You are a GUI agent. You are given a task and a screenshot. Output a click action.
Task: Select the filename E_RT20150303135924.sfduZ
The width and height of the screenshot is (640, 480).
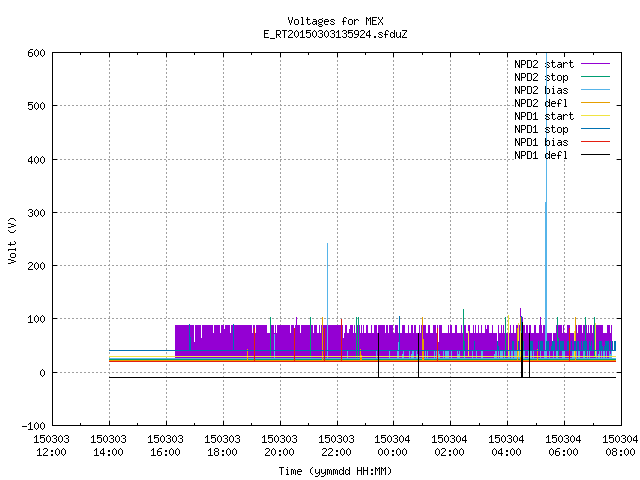pos(335,34)
